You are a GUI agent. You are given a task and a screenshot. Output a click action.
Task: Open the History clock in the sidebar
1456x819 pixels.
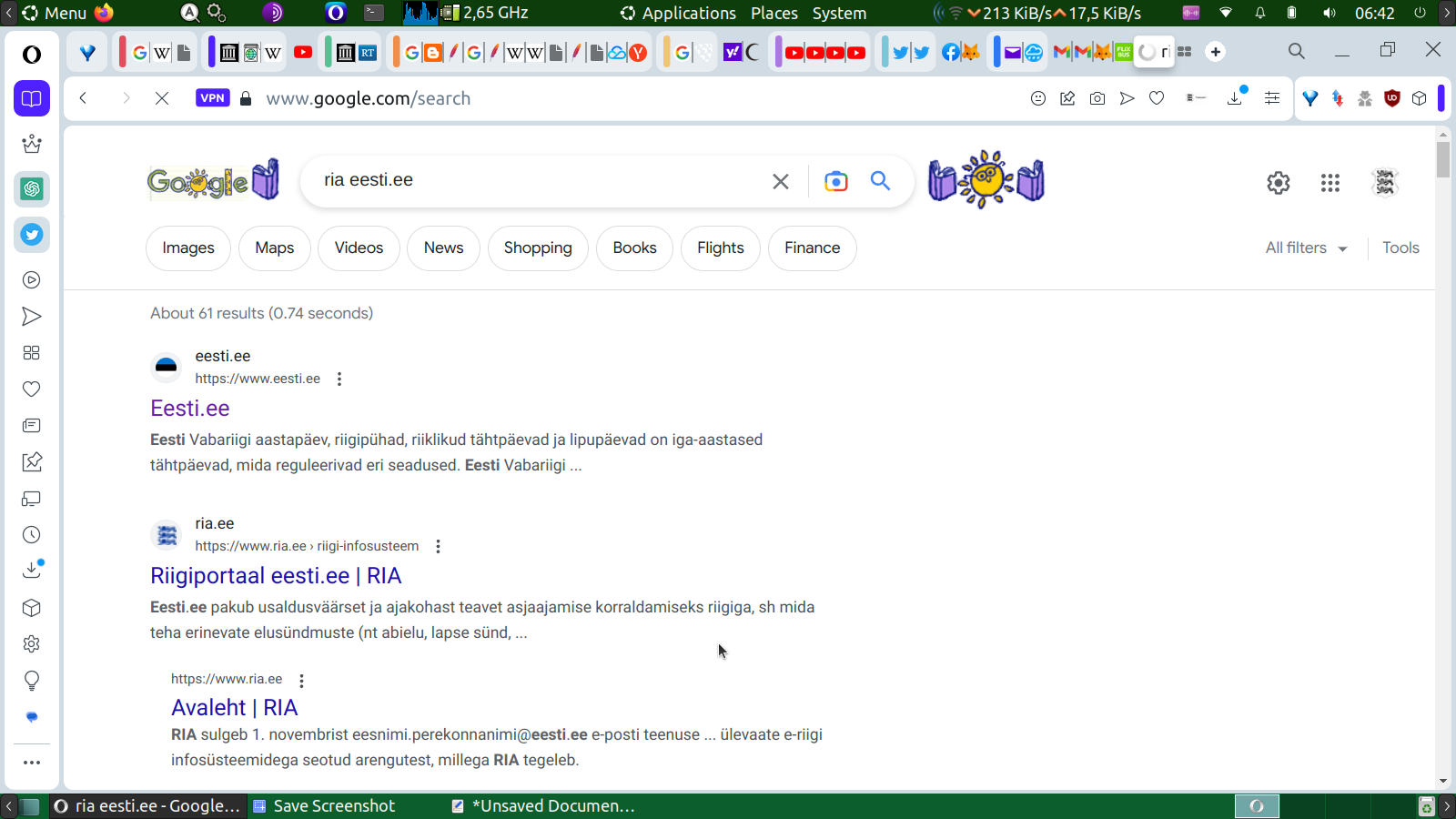(32, 535)
